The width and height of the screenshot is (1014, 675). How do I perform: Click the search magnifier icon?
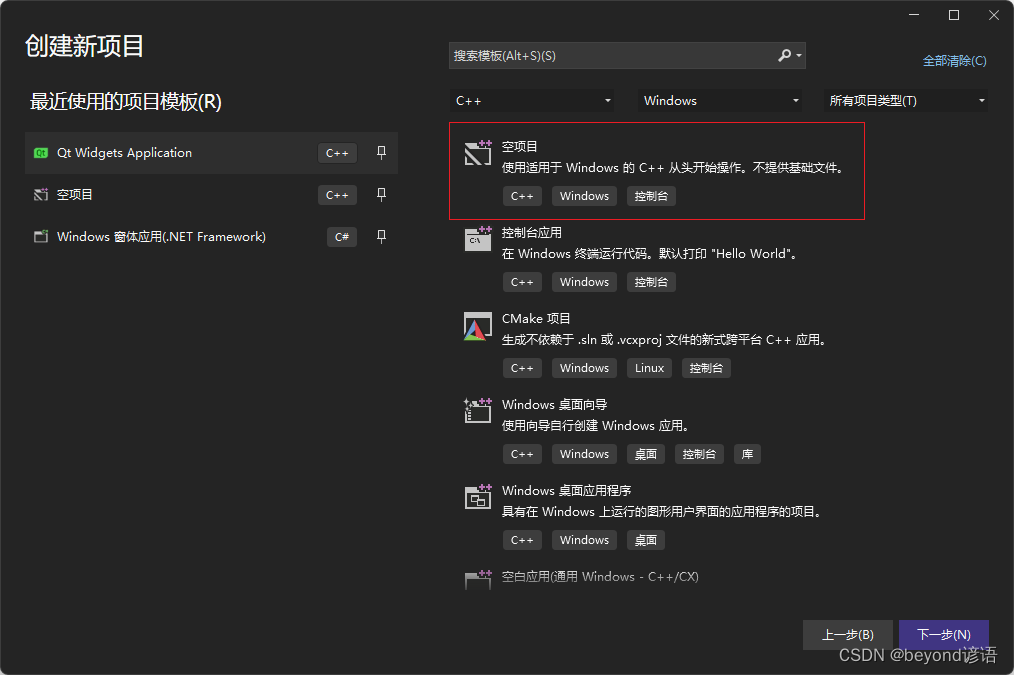pyautogui.click(x=784, y=56)
